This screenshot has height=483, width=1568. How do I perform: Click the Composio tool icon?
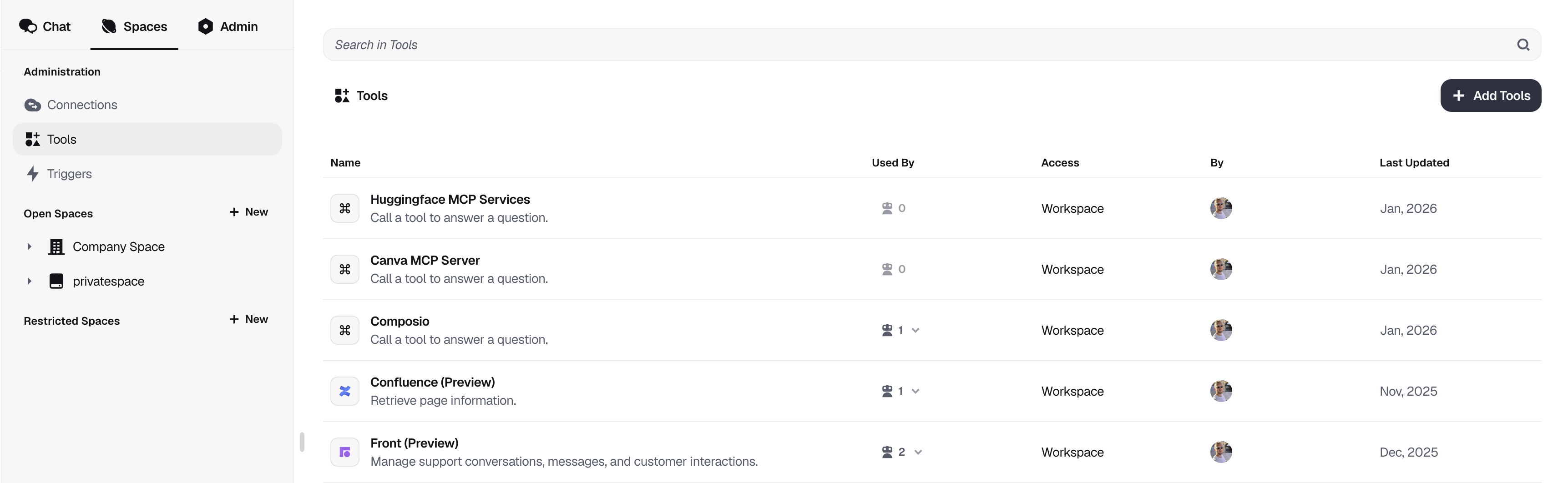(x=344, y=330)
